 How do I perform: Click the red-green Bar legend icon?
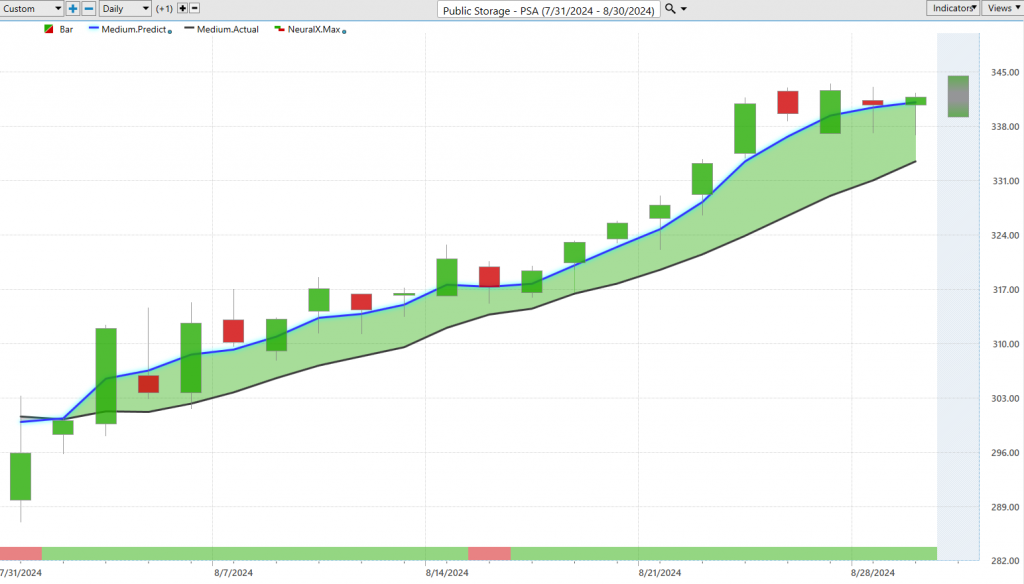click(x=49, y=29)
